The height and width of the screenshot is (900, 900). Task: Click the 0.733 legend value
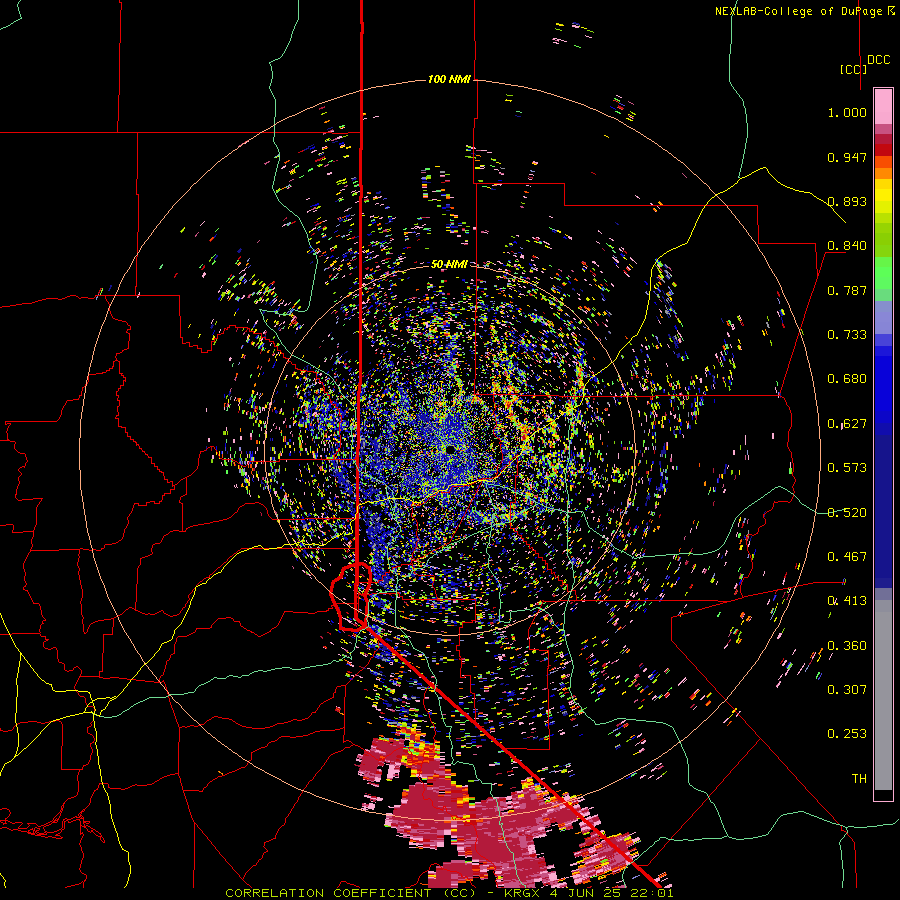tap(847, 335)
